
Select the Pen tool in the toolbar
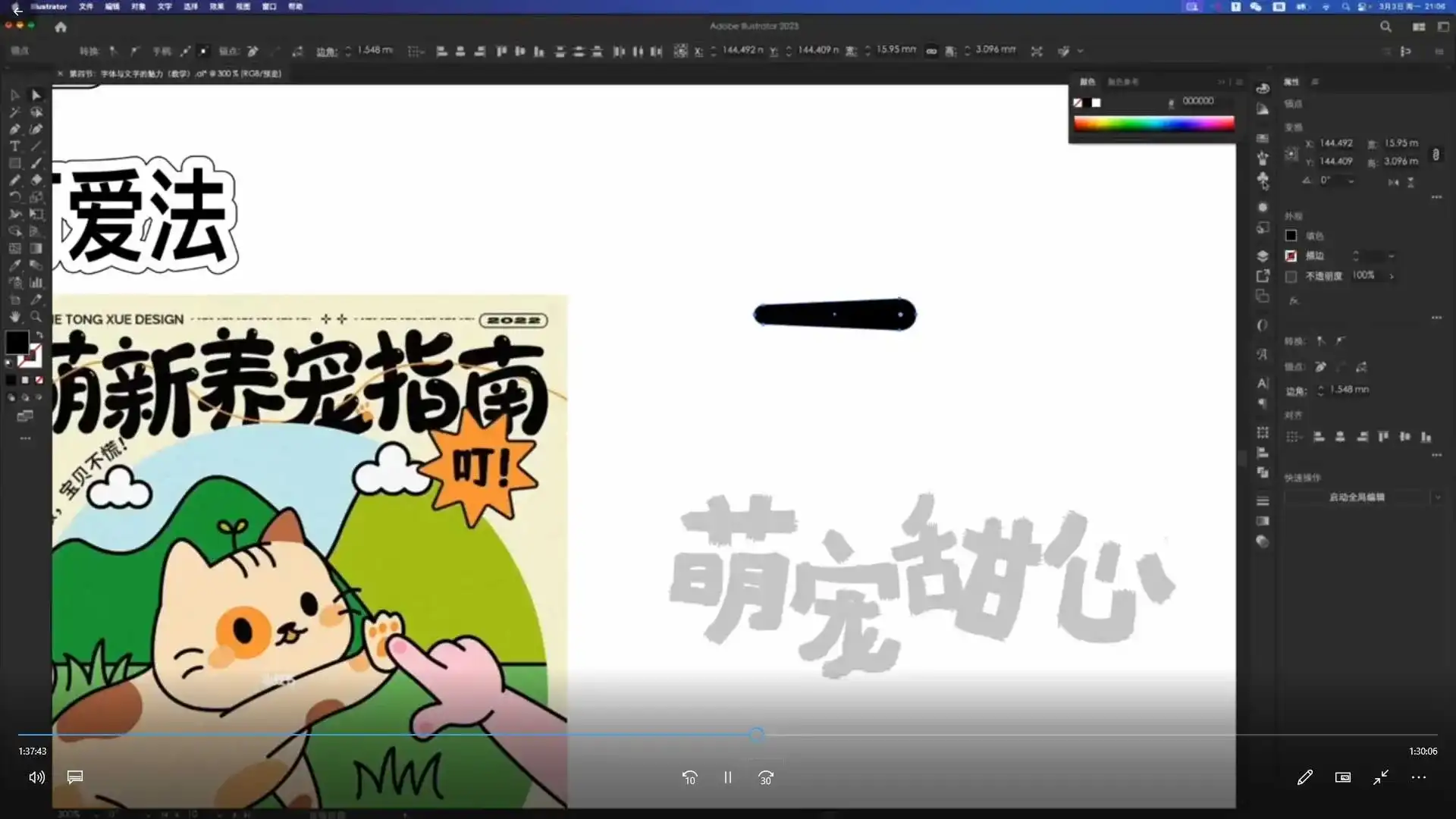(15, 129)
